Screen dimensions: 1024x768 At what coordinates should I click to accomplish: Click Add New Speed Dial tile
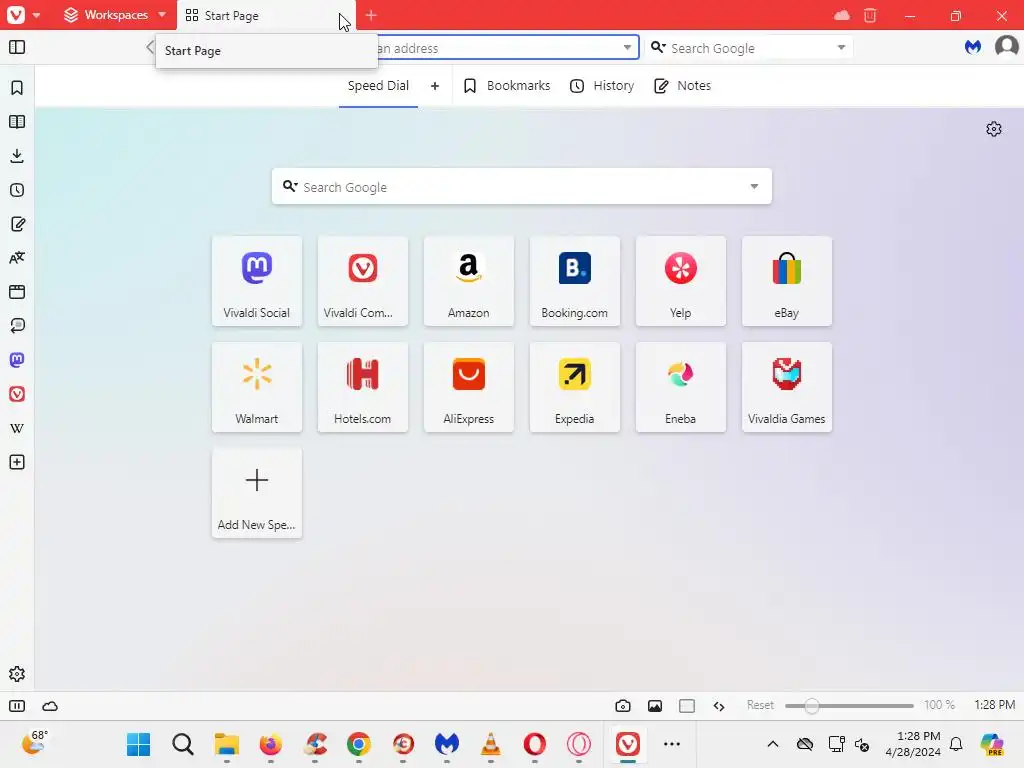257,493
